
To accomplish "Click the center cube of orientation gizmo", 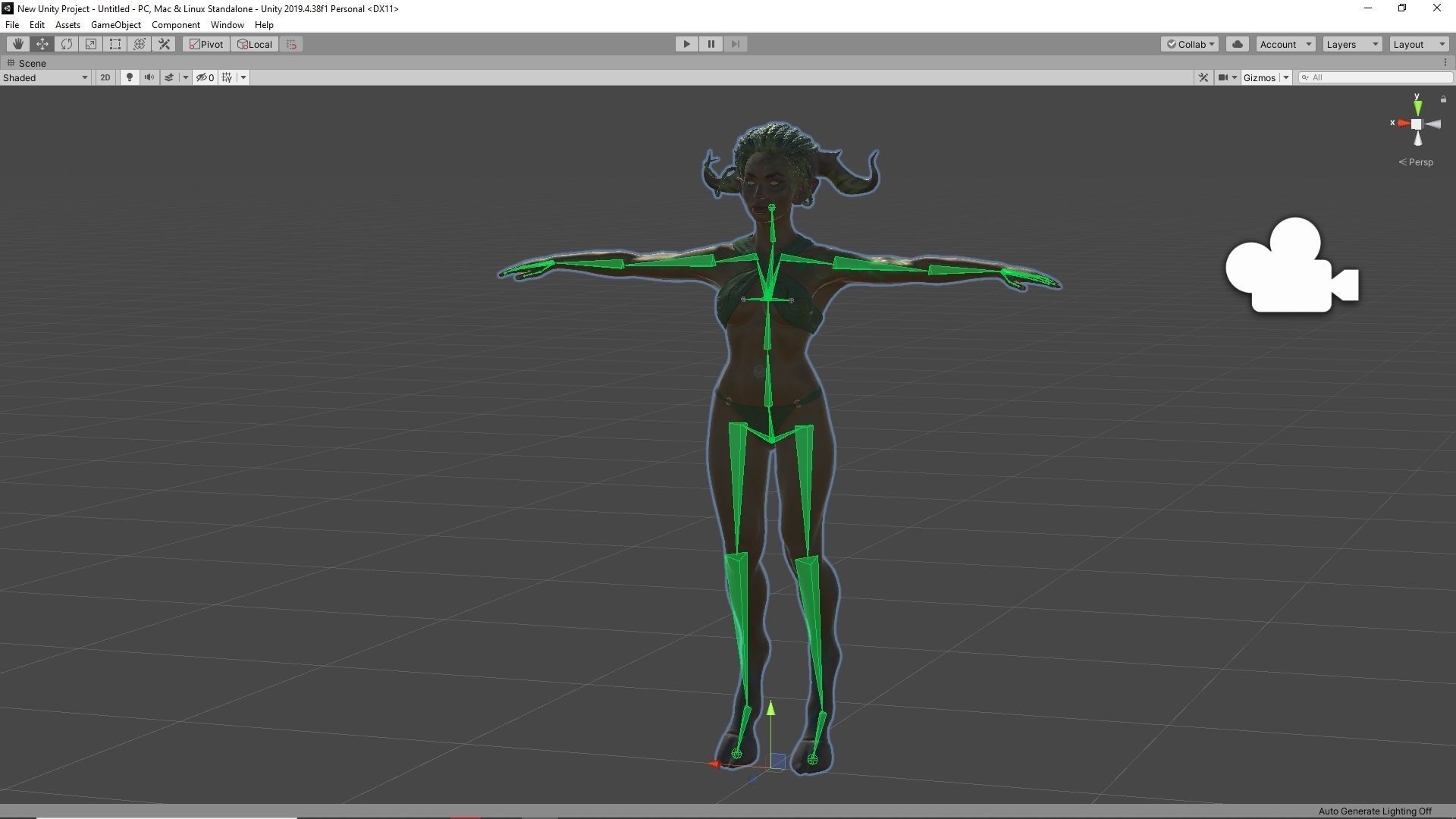I will (x=1416, y=124).
